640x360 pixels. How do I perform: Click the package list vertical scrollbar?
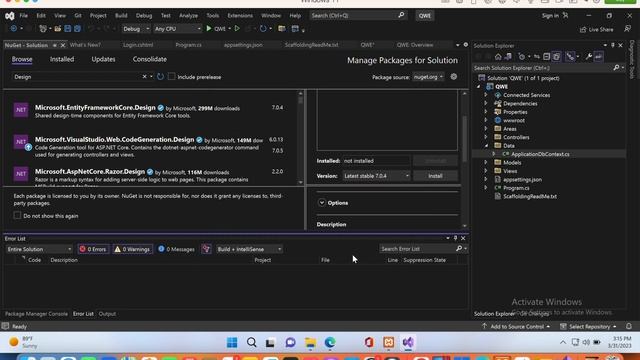[301, 138]
